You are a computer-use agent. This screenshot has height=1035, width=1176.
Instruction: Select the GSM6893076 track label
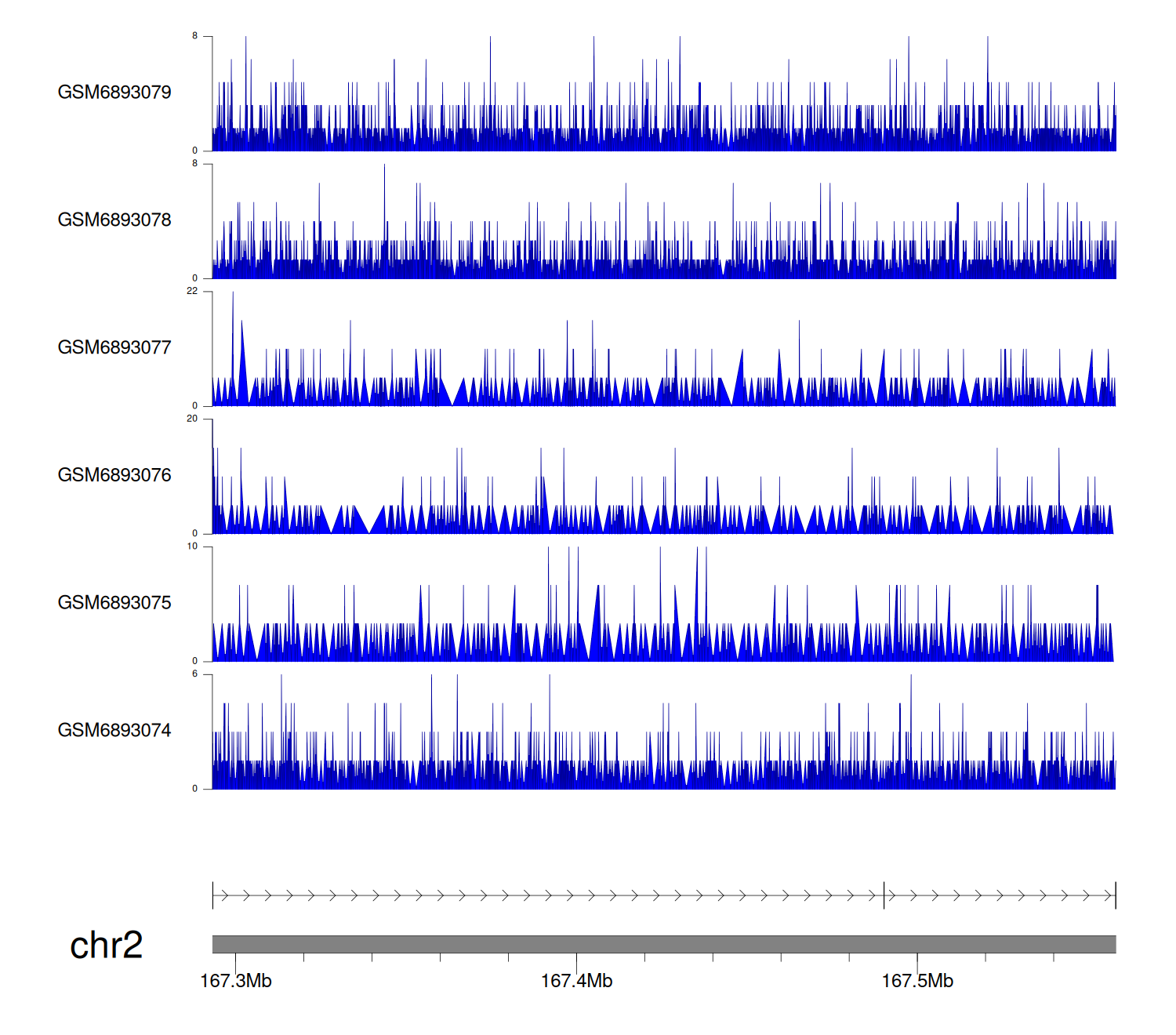[114, 475]
